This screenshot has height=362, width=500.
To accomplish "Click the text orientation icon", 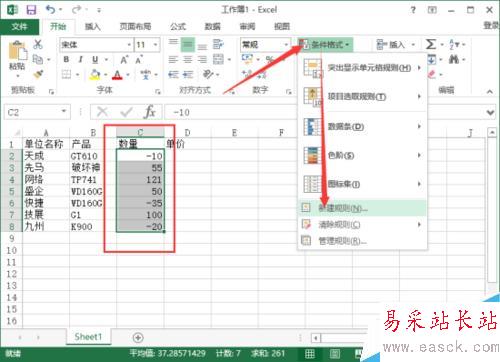I will pyautogui.click(x=208, y=74).
